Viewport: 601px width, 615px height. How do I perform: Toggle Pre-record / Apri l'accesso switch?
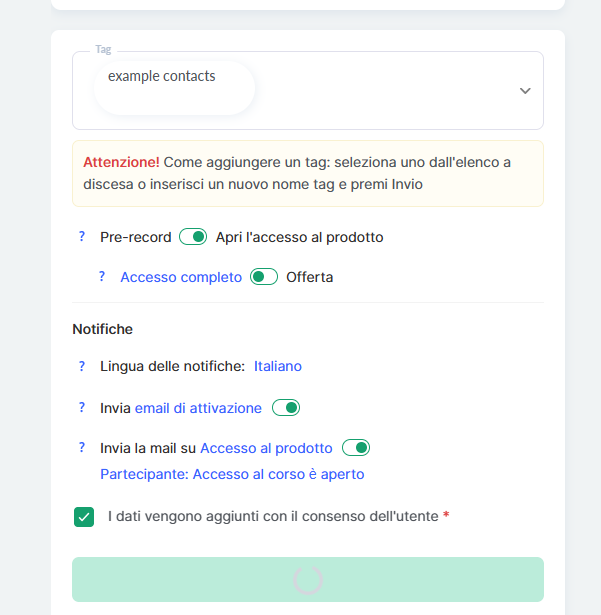click(193, 237)
